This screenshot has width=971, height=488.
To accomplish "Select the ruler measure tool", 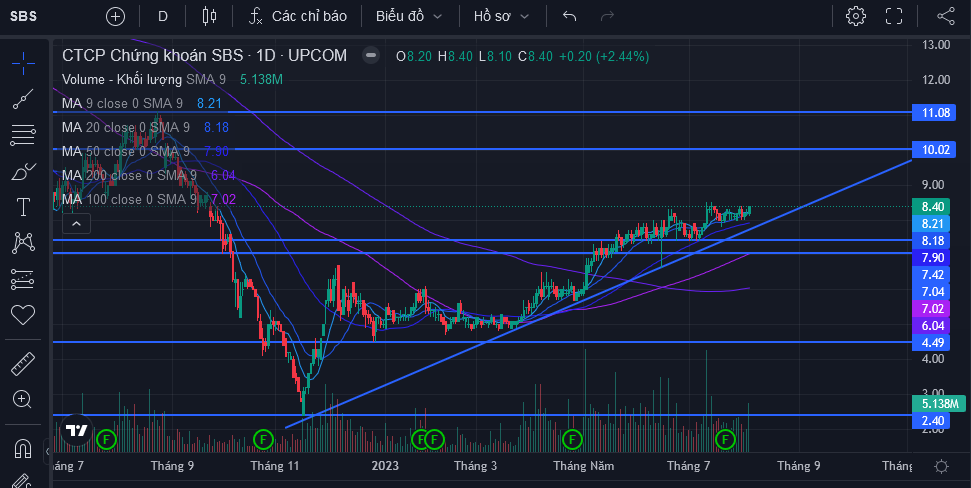I will (x=23, y=364).
